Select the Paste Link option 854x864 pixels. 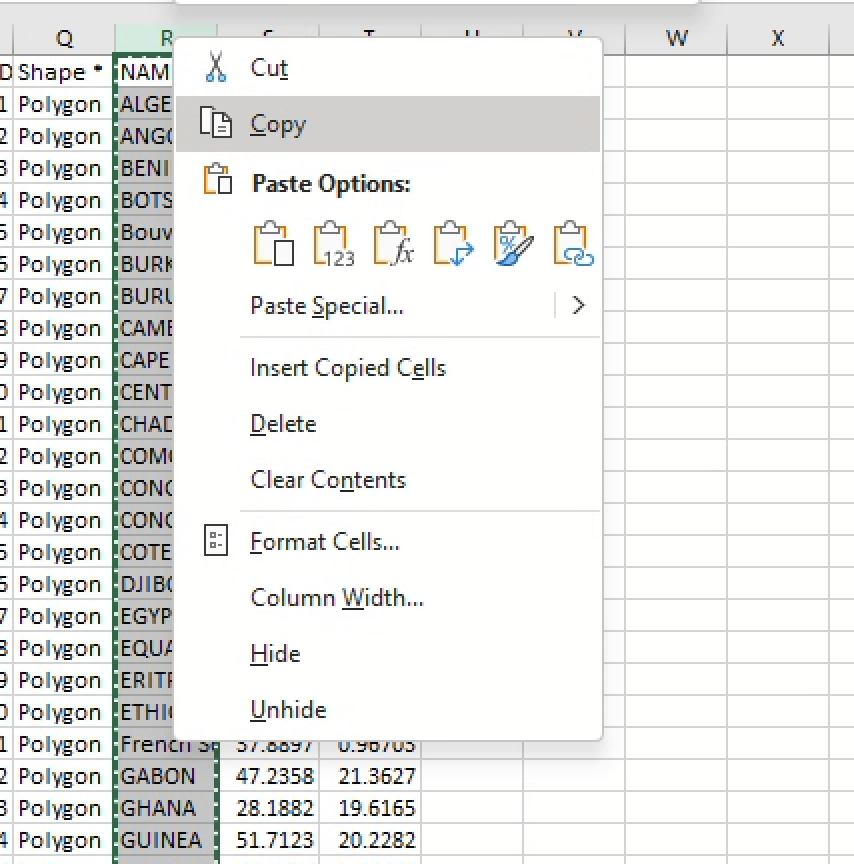click(x=573, y=244)
